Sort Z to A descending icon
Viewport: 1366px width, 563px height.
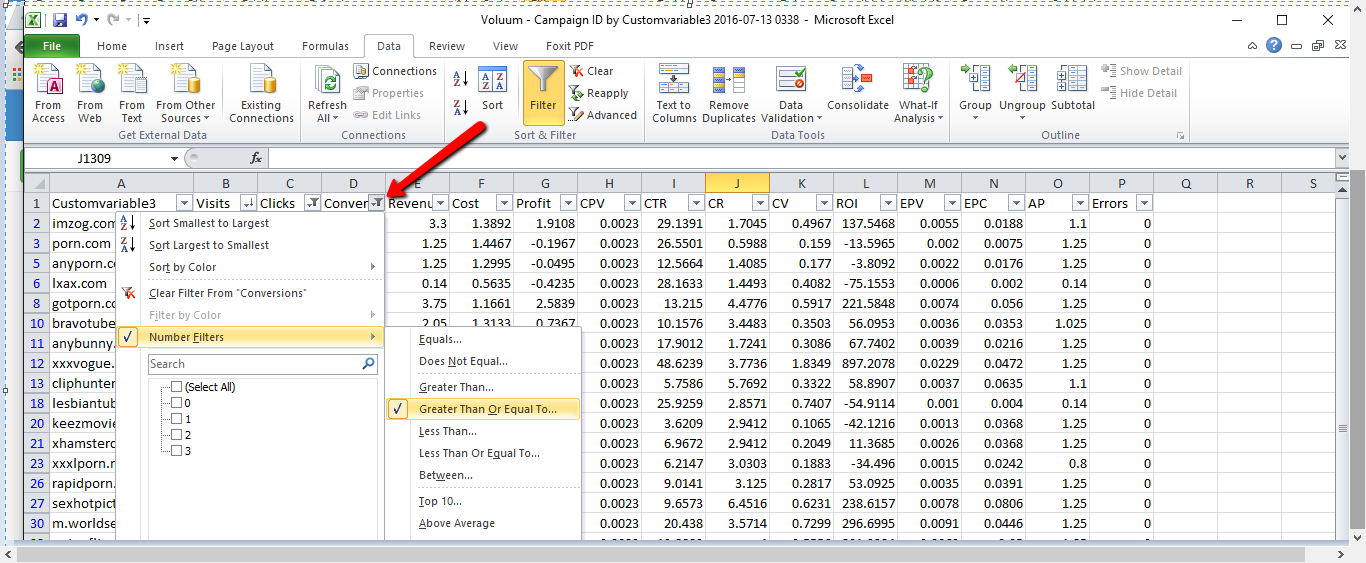point(461,106)
